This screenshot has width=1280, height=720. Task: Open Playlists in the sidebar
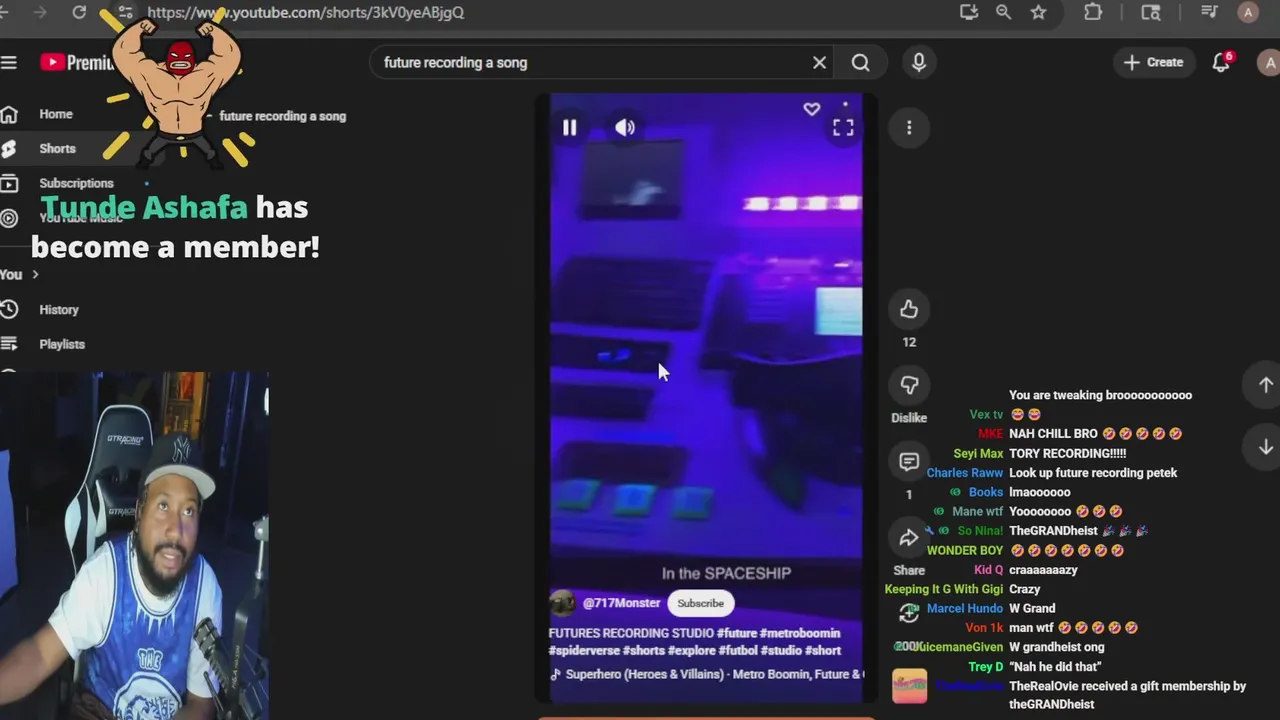click(x=61, y=344)
